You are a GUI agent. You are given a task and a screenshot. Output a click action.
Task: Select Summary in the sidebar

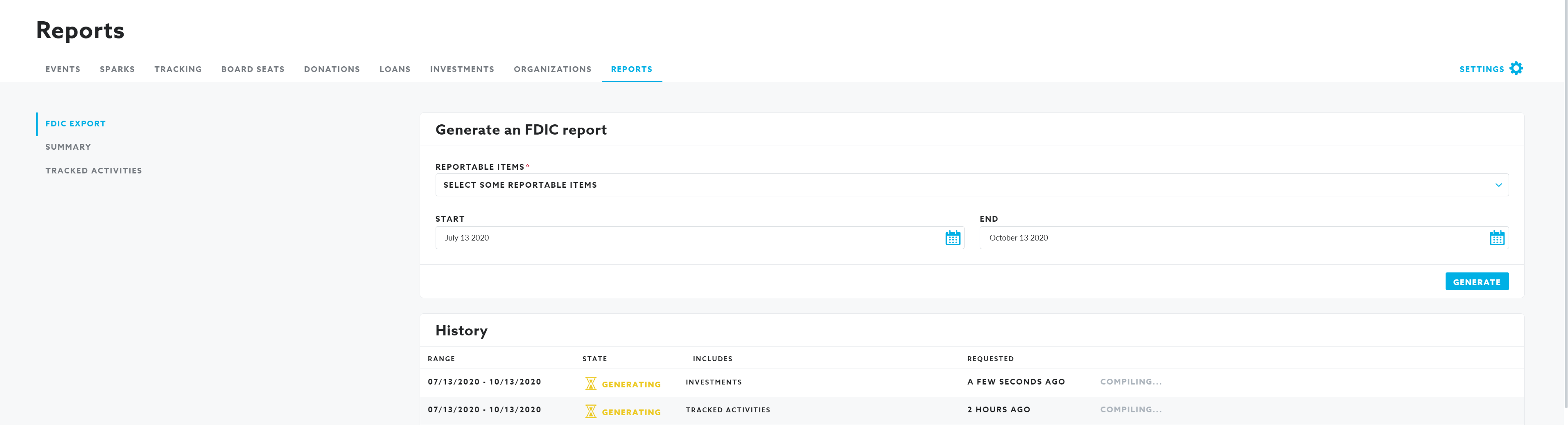click(68, 147)
